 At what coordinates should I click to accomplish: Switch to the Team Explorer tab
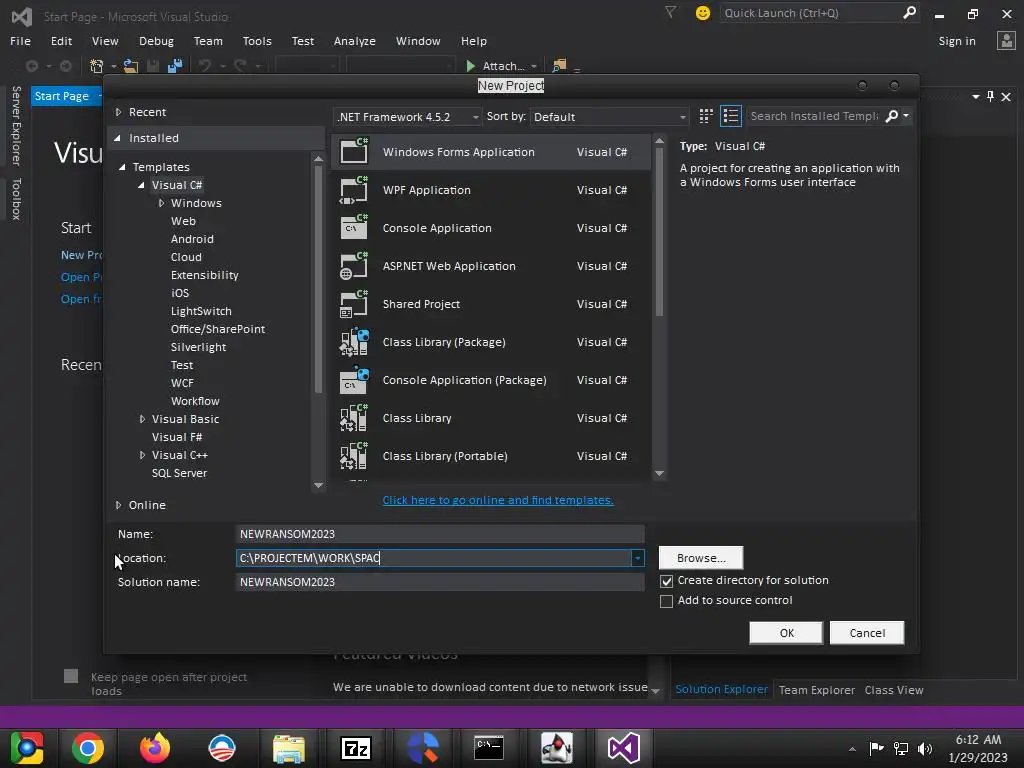[x=816, y=690]
